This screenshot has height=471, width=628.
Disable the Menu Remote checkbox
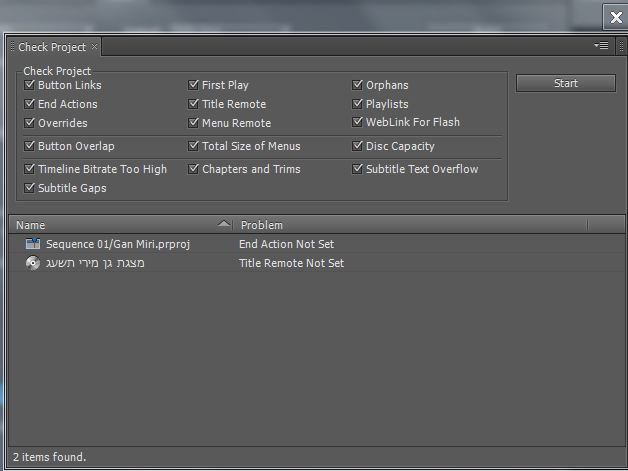coord(193,123)
